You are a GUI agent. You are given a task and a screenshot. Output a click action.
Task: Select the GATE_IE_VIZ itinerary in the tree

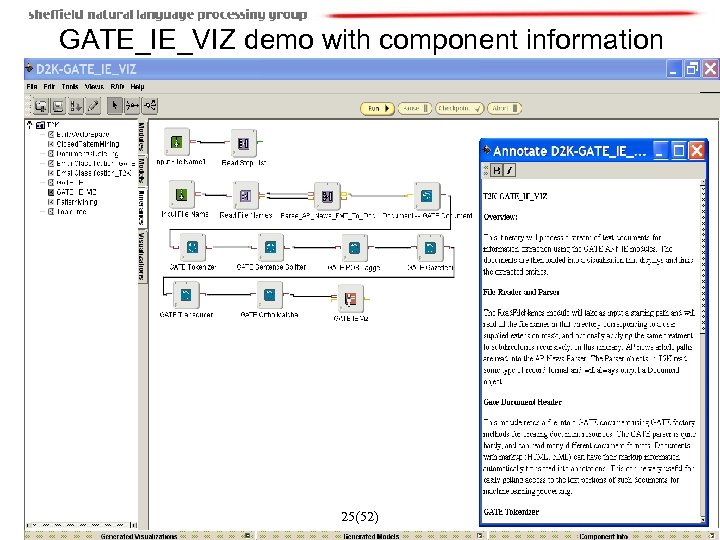click(x=76, y=192)
